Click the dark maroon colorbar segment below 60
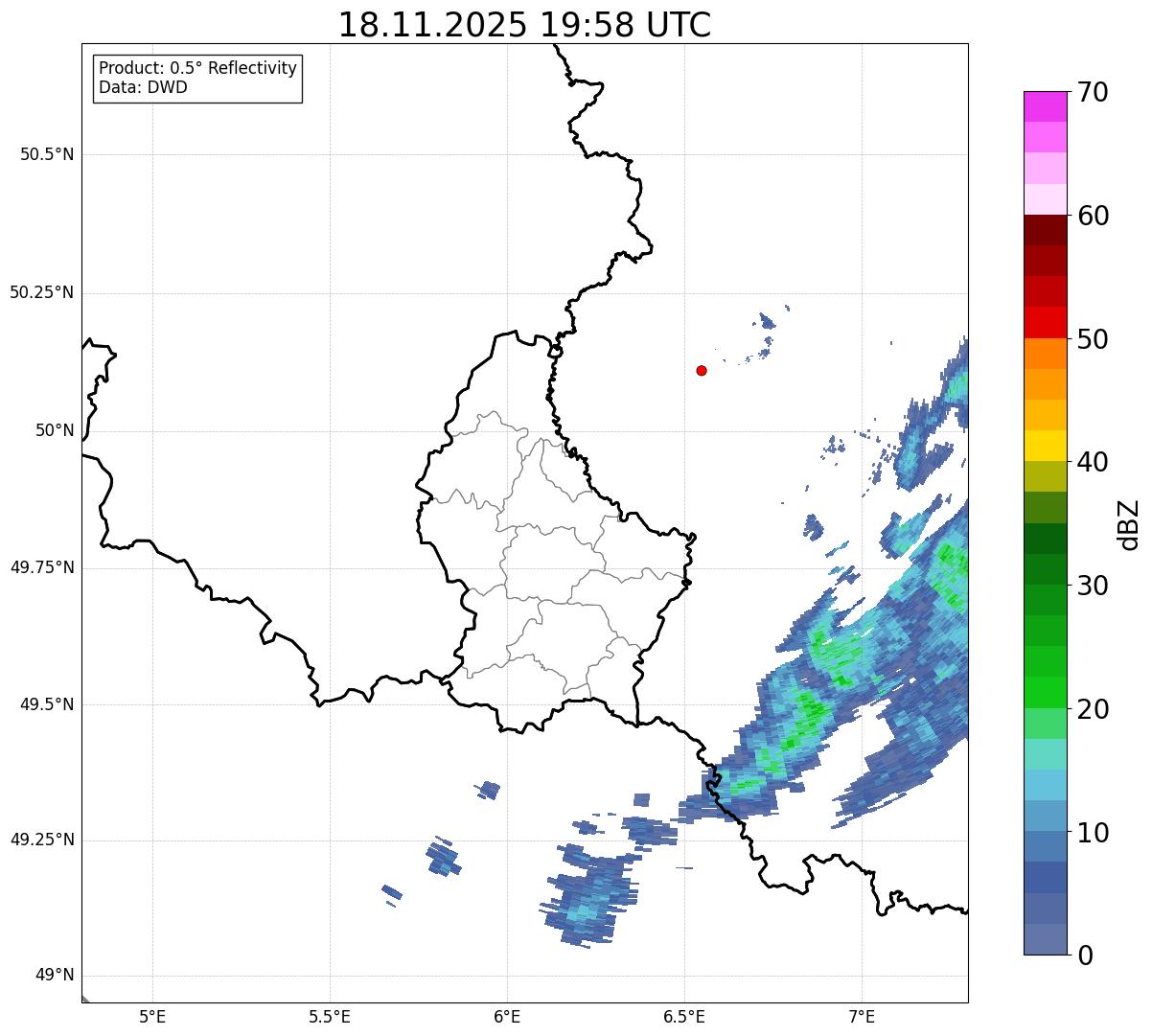1152x1036 pixels. [1045, 230]
